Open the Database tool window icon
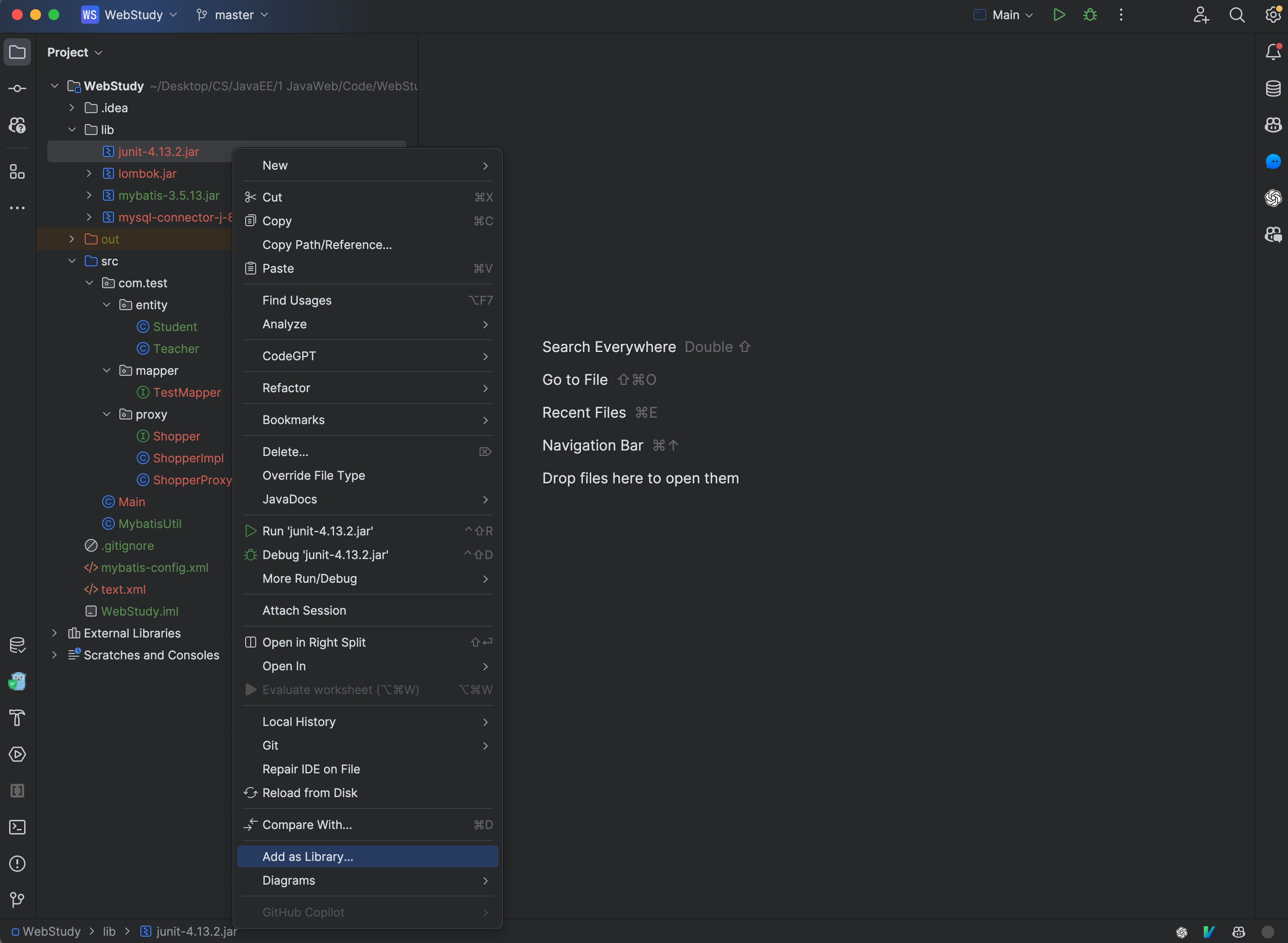Viewport: 1288px width, 943px height. pos(1273,88)
